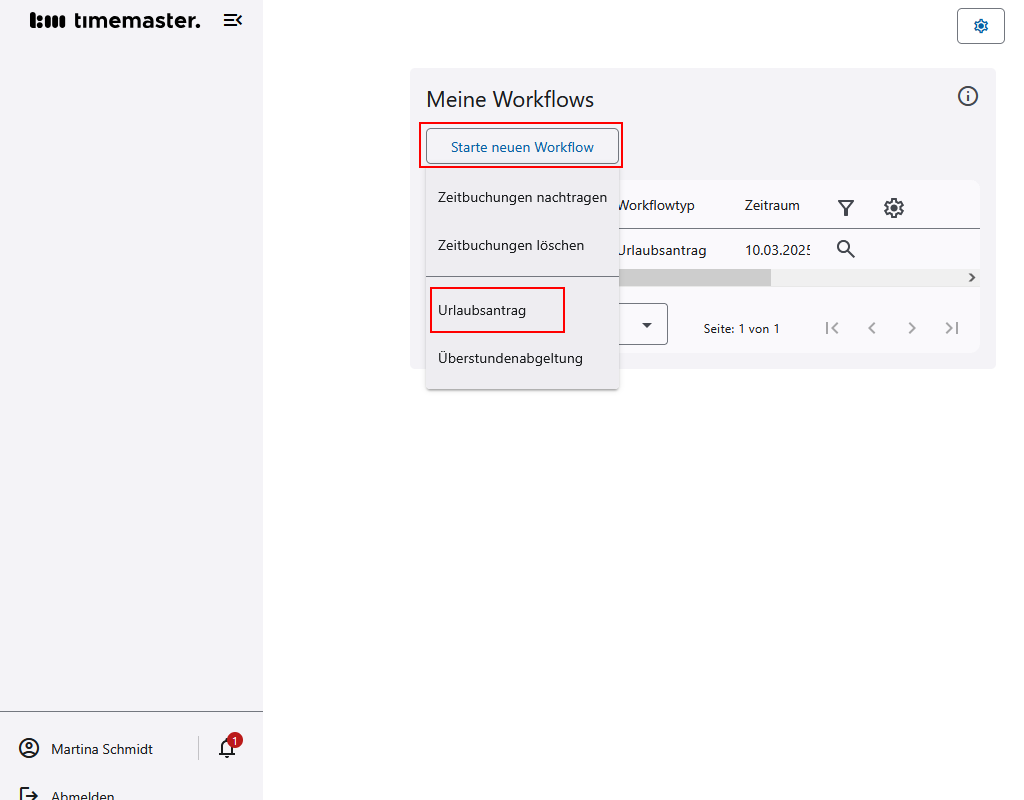Click the magnifier icon in Urlaubsantrag row
1024x800 pixels.
[x=846, y=250]
